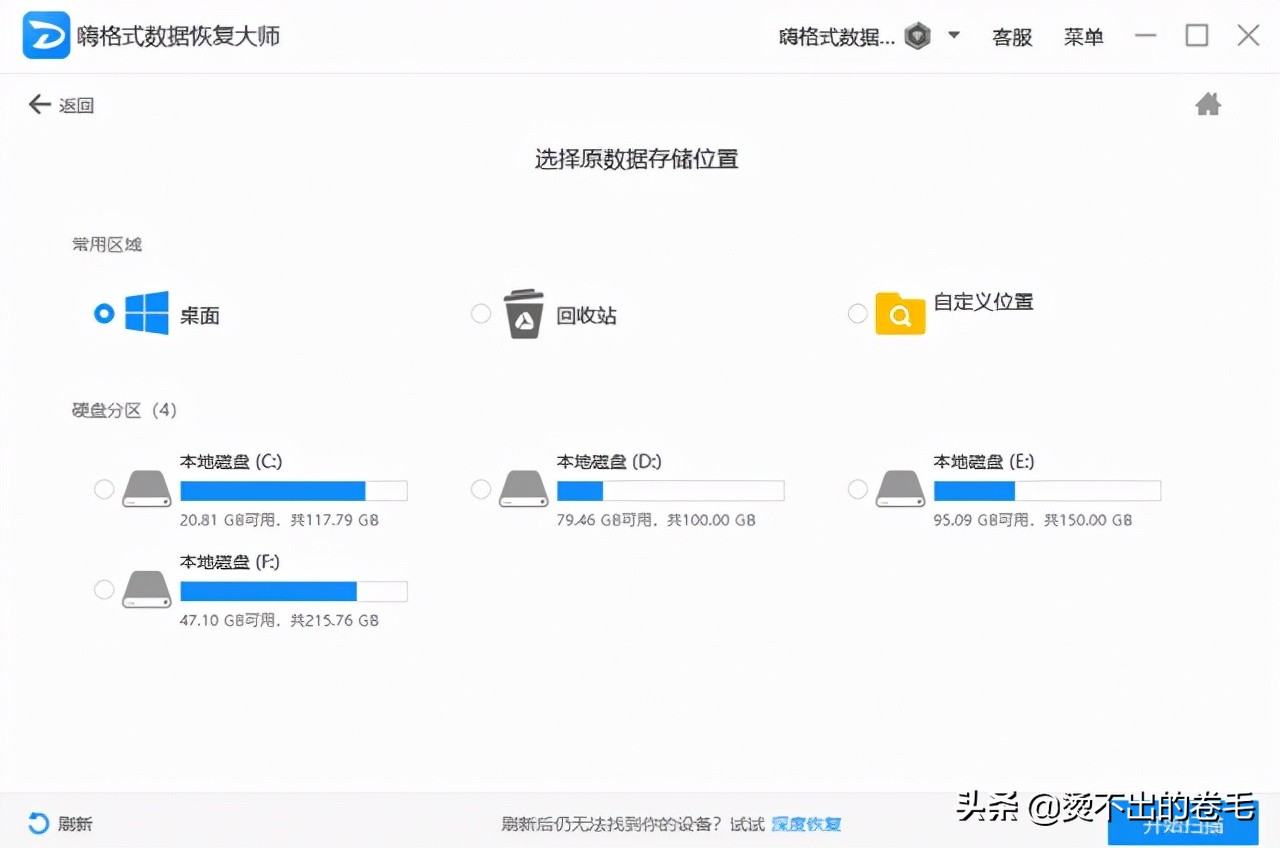The height and width of the screenshot is (848, 1280).
Task: Click the usage bar of disk D:
Action: [x=670, y=490]
